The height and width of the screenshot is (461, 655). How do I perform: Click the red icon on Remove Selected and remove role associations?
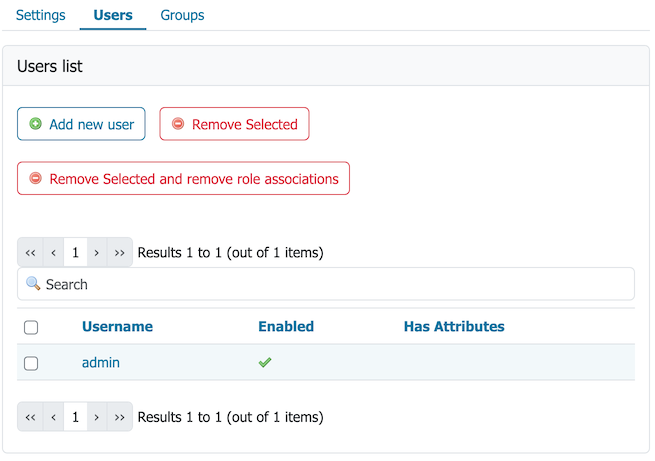coord(36,178)
